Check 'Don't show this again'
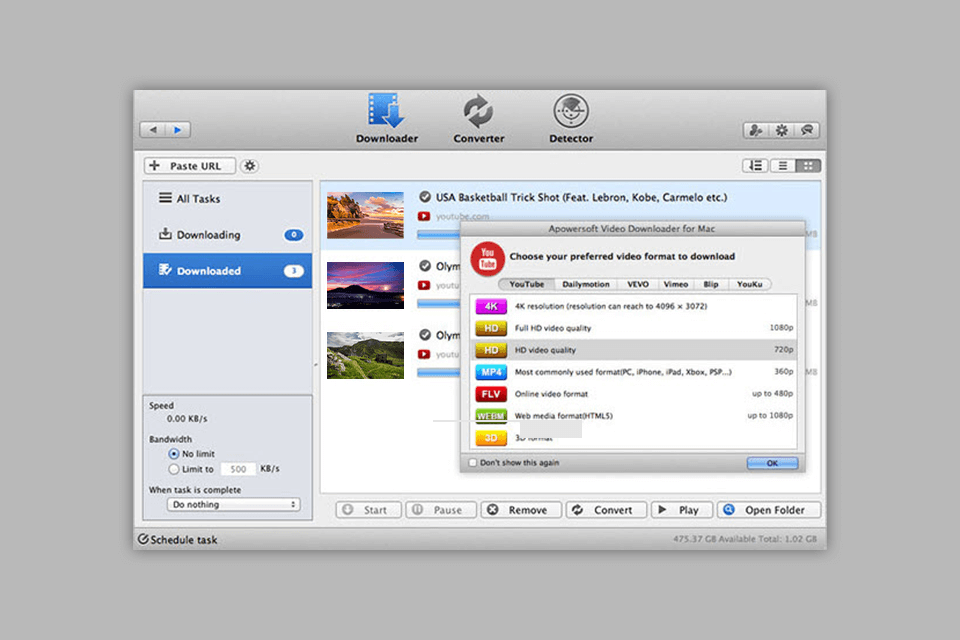Screen dimensions: 960x640 tap(471, 463)
